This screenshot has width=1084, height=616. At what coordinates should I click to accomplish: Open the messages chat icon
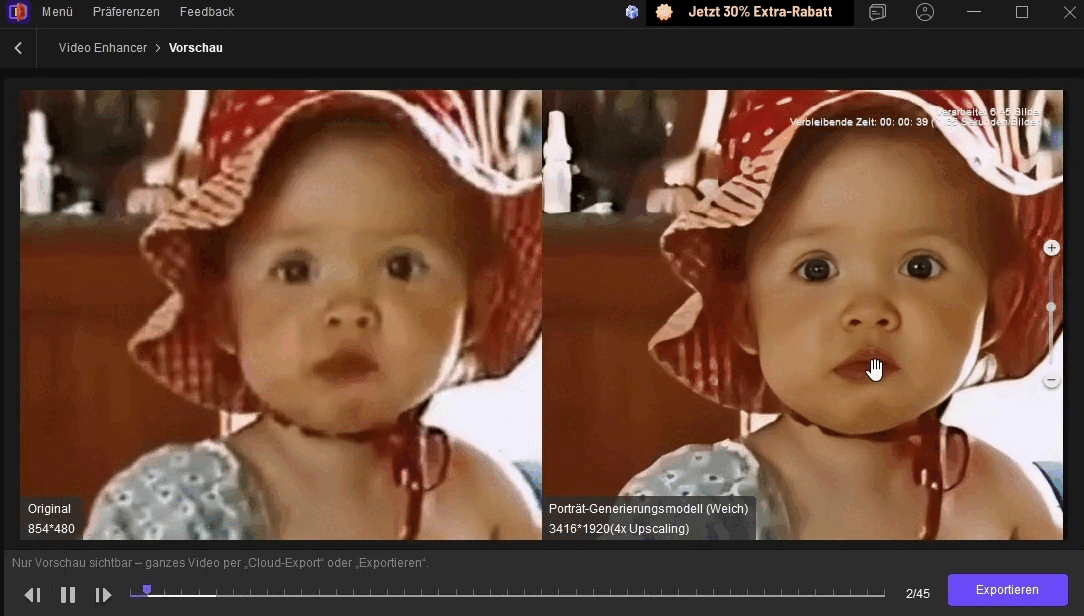(877, 12)
